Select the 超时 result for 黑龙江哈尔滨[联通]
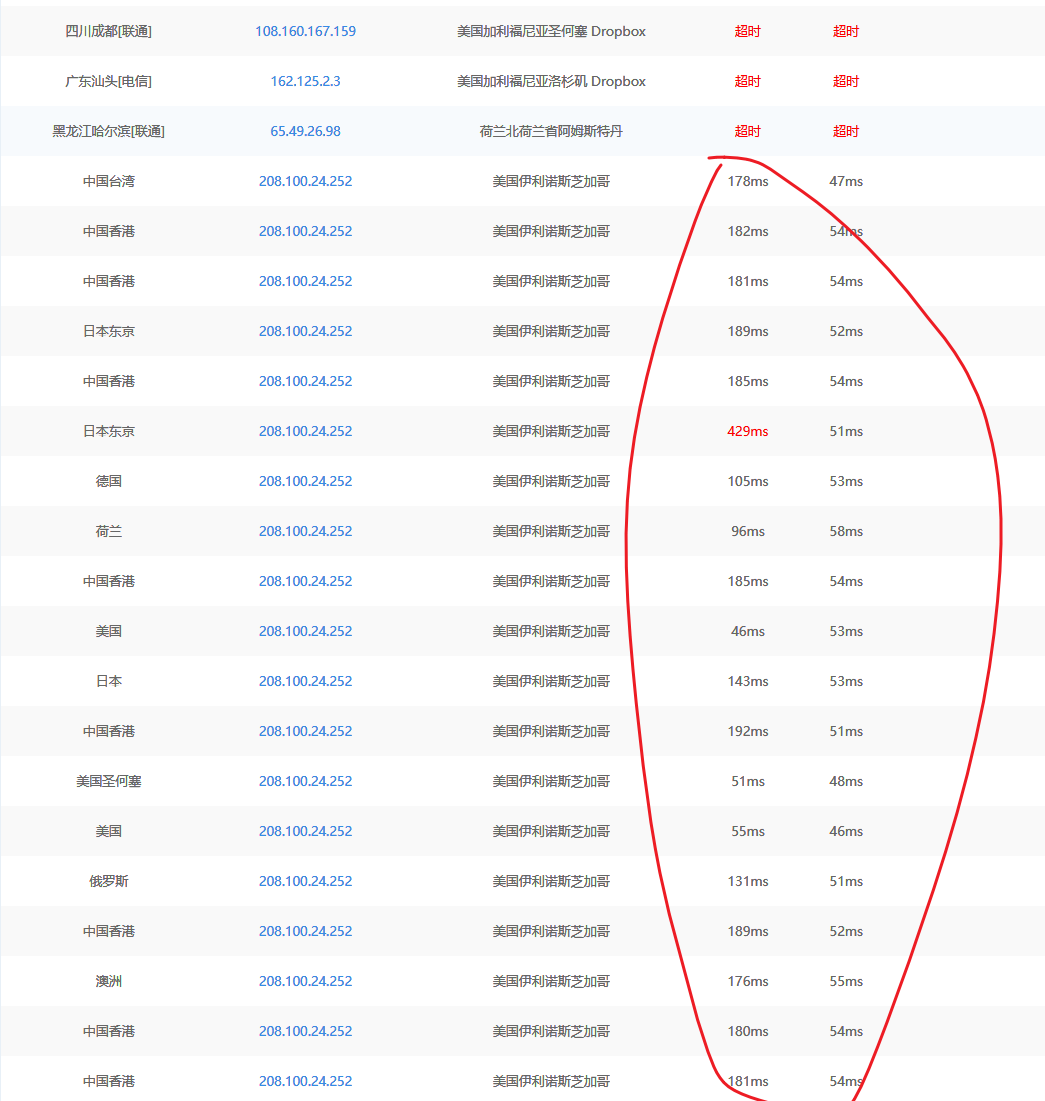 [x=747, y=131]
